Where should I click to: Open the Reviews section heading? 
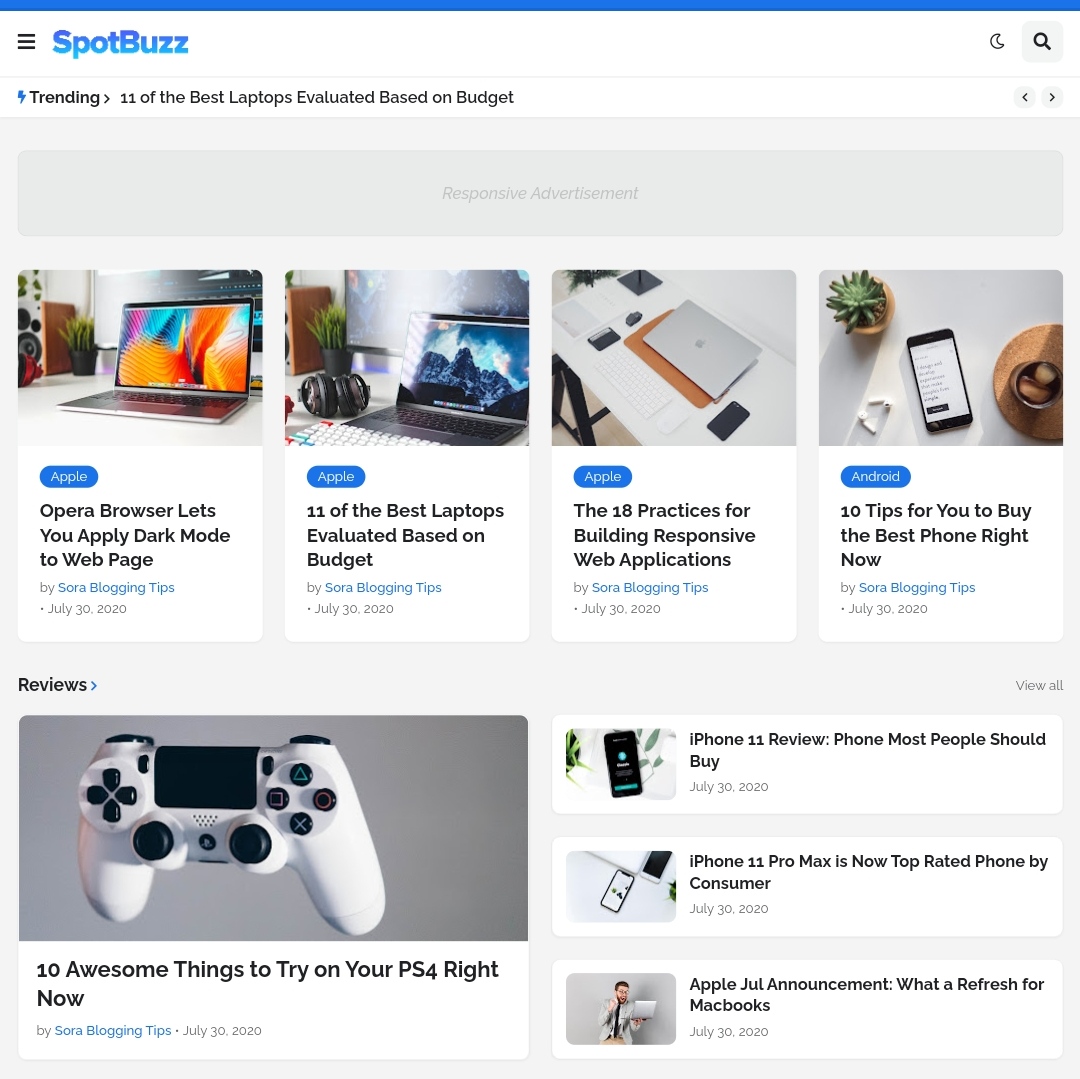coord(52,684)
